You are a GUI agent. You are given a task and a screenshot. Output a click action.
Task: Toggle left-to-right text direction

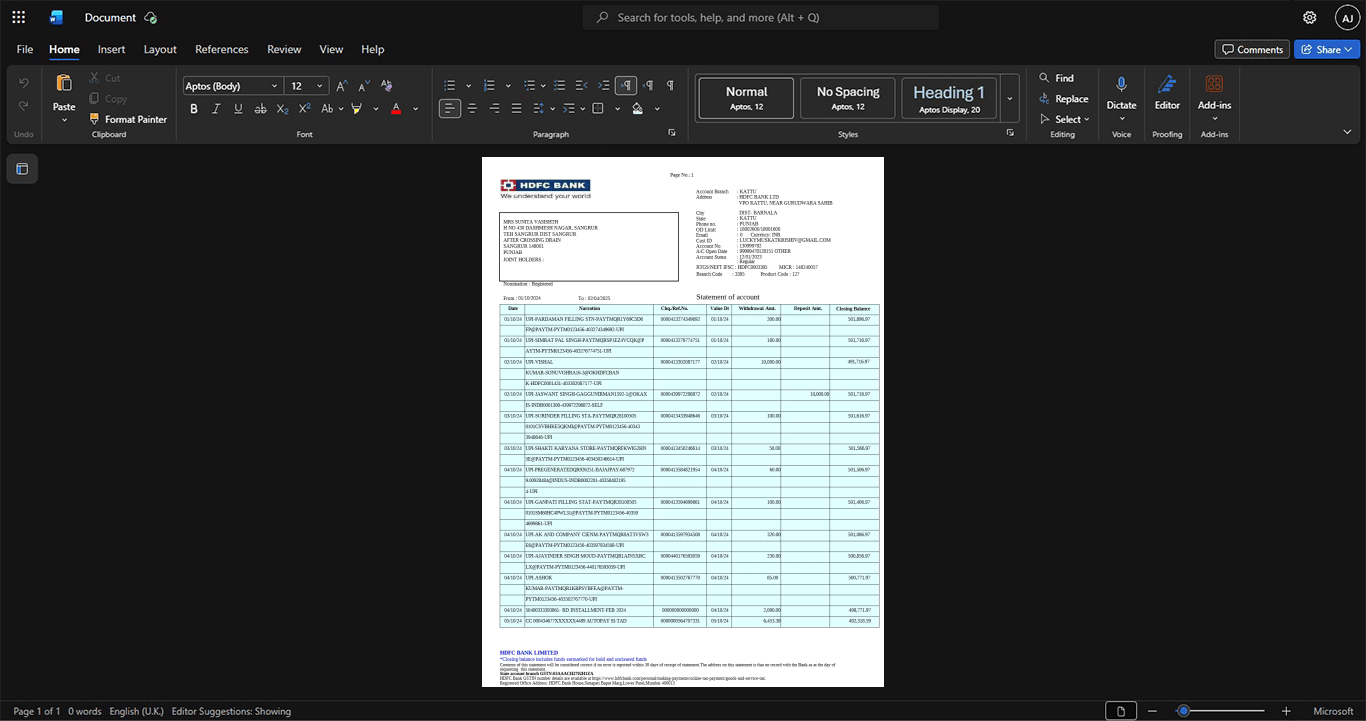[x=626, y=86]
